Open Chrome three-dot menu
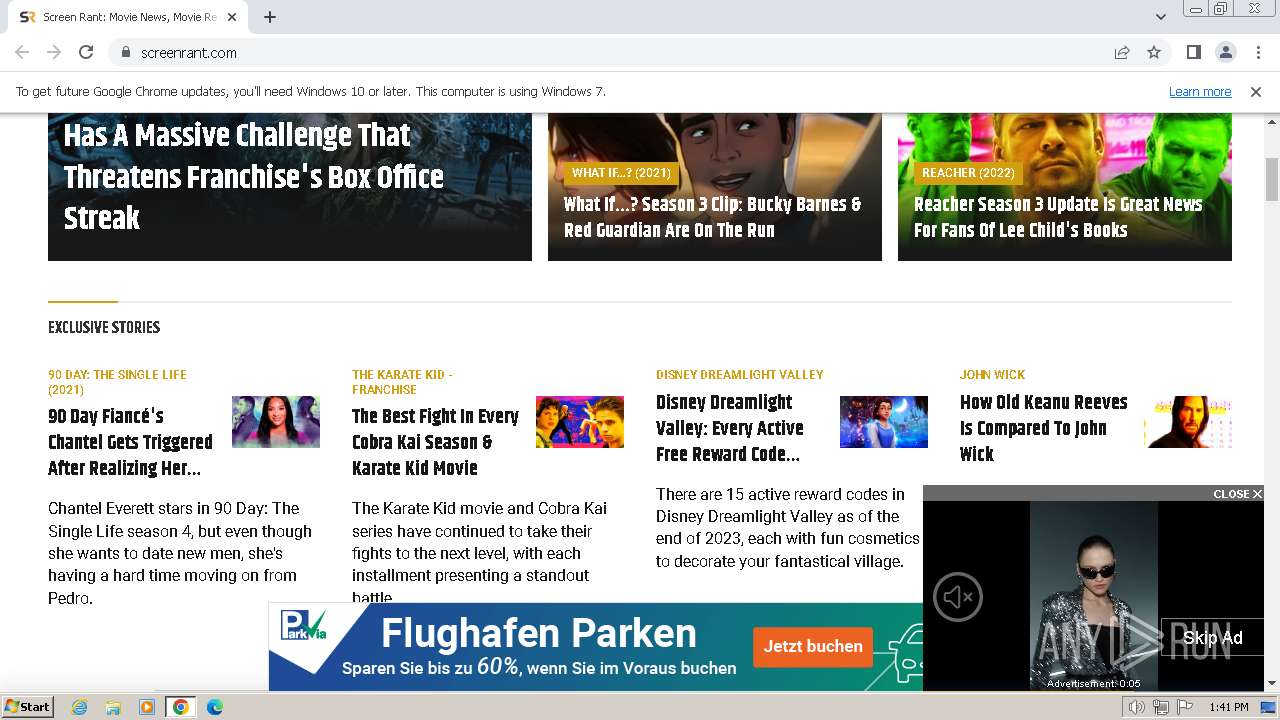 coord(1257,52)
